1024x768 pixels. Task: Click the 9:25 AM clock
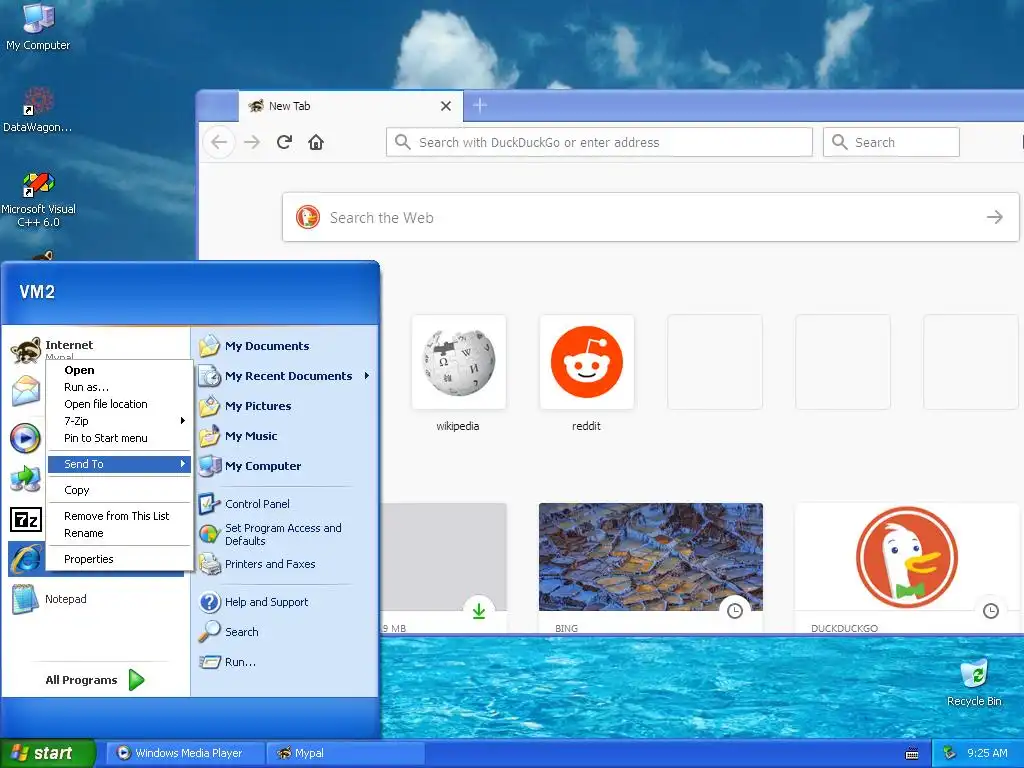pos(987,753)
